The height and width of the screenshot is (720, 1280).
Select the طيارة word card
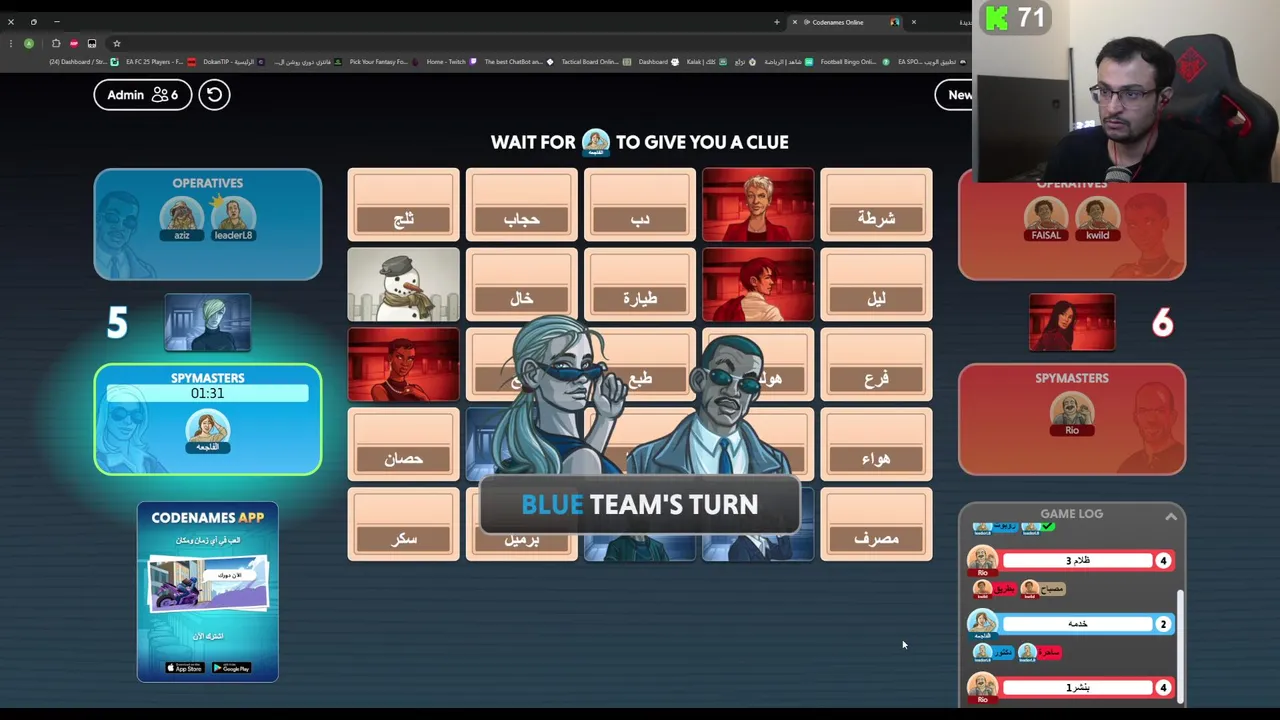639,285
